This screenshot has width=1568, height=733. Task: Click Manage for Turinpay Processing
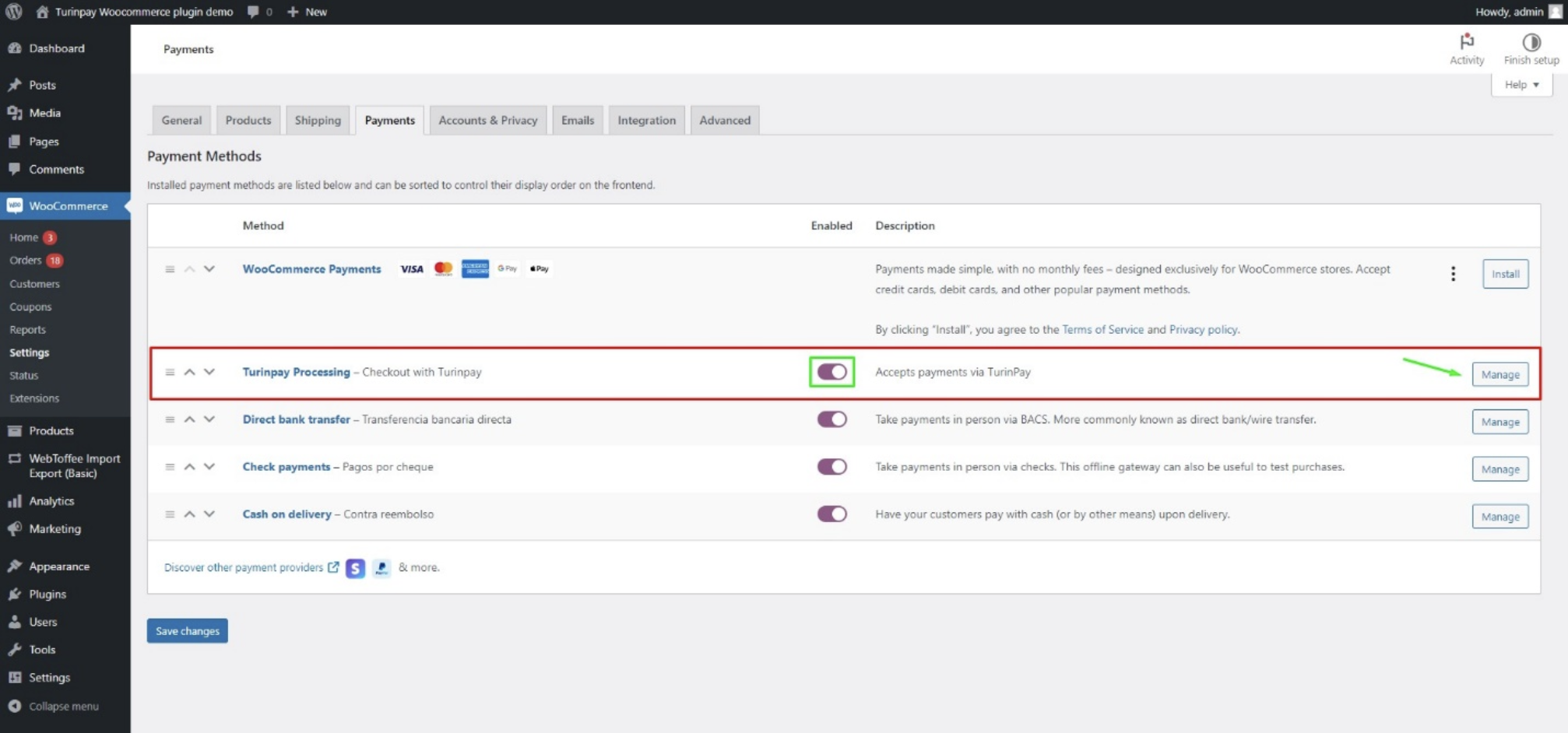click(1499, 375)
